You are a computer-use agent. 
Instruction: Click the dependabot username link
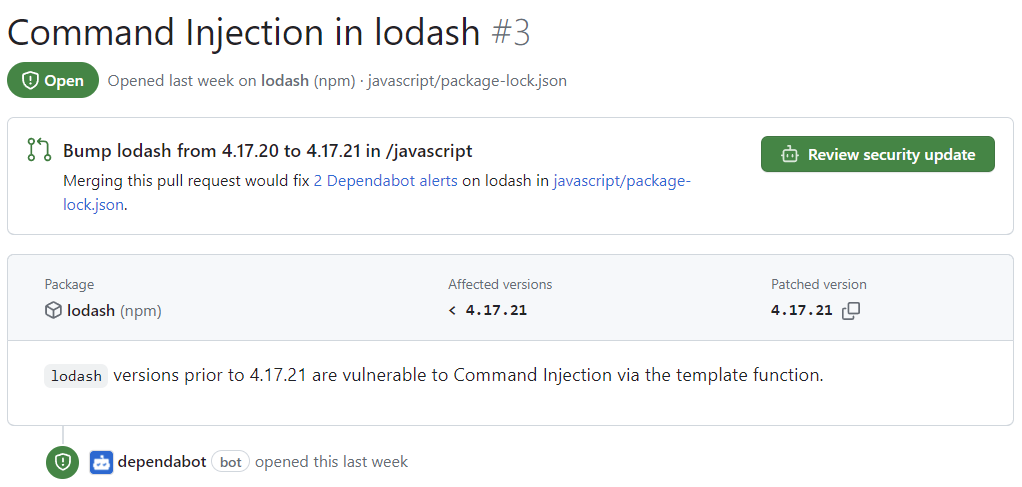[x=162, y=462]
